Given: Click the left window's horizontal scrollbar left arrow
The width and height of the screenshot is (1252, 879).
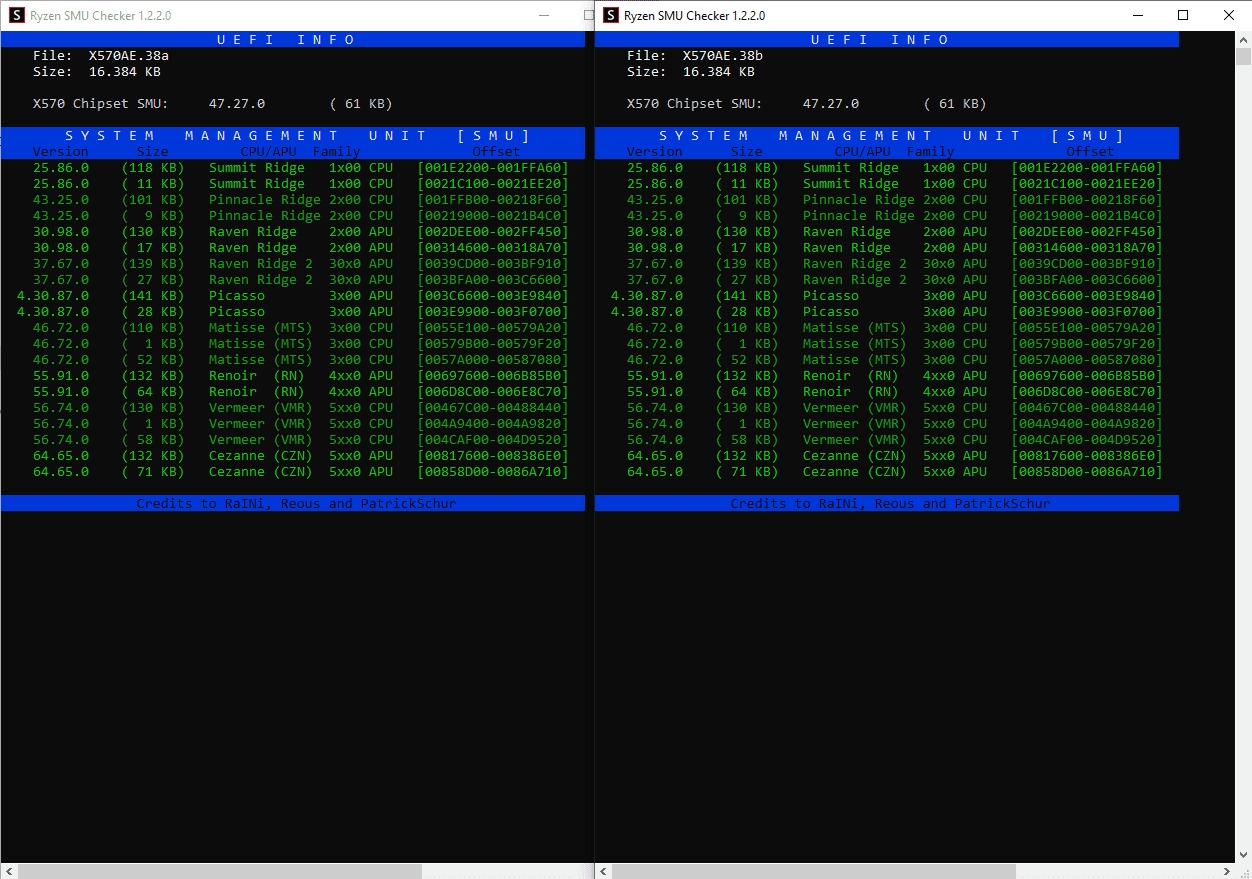Looking at the screenshot, I should coord(8,871).
